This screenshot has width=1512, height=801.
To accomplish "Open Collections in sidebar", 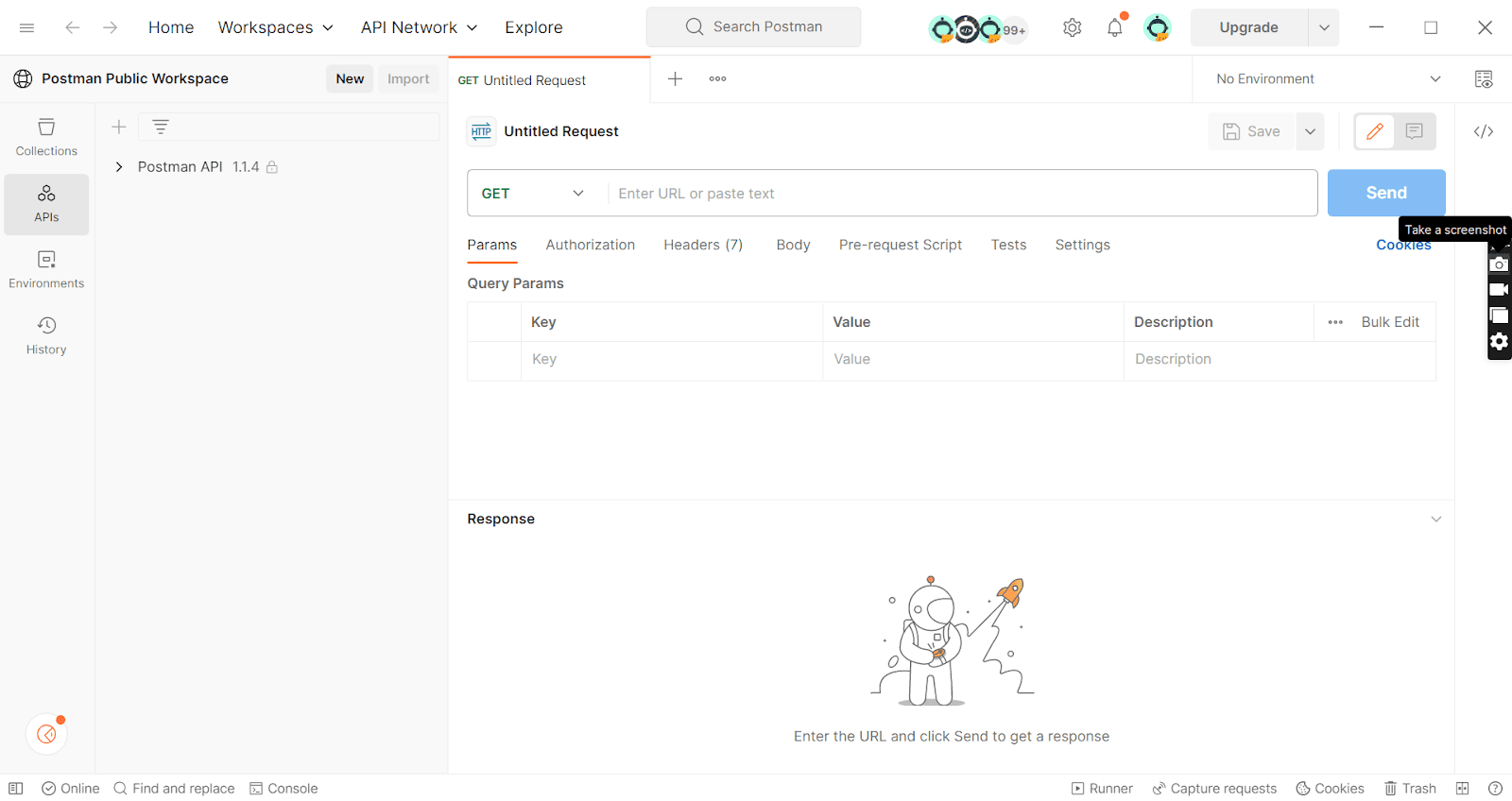I will (x=46, y=137).
